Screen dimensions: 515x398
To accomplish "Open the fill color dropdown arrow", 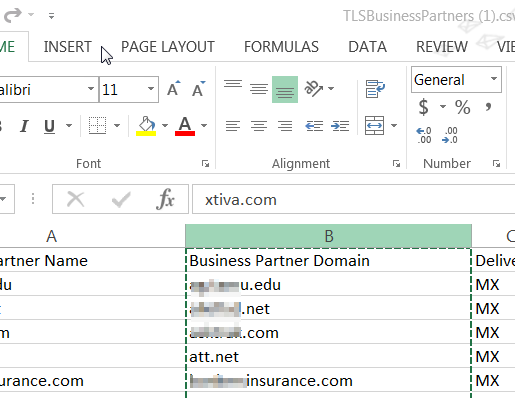I will (x=165, y=126).
